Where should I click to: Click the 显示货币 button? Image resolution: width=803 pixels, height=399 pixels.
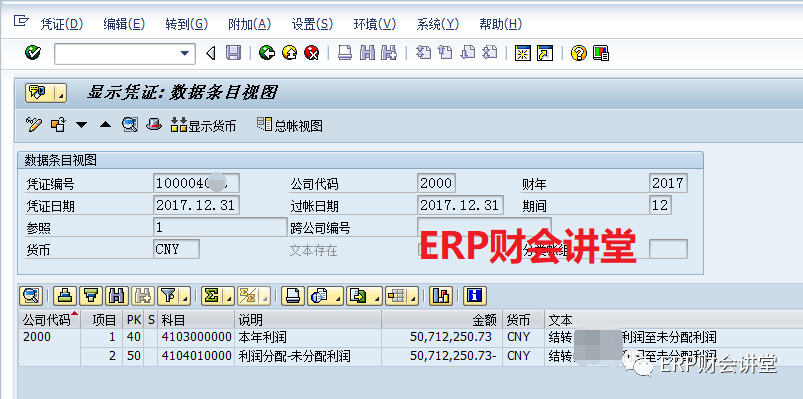pos(203,125)
